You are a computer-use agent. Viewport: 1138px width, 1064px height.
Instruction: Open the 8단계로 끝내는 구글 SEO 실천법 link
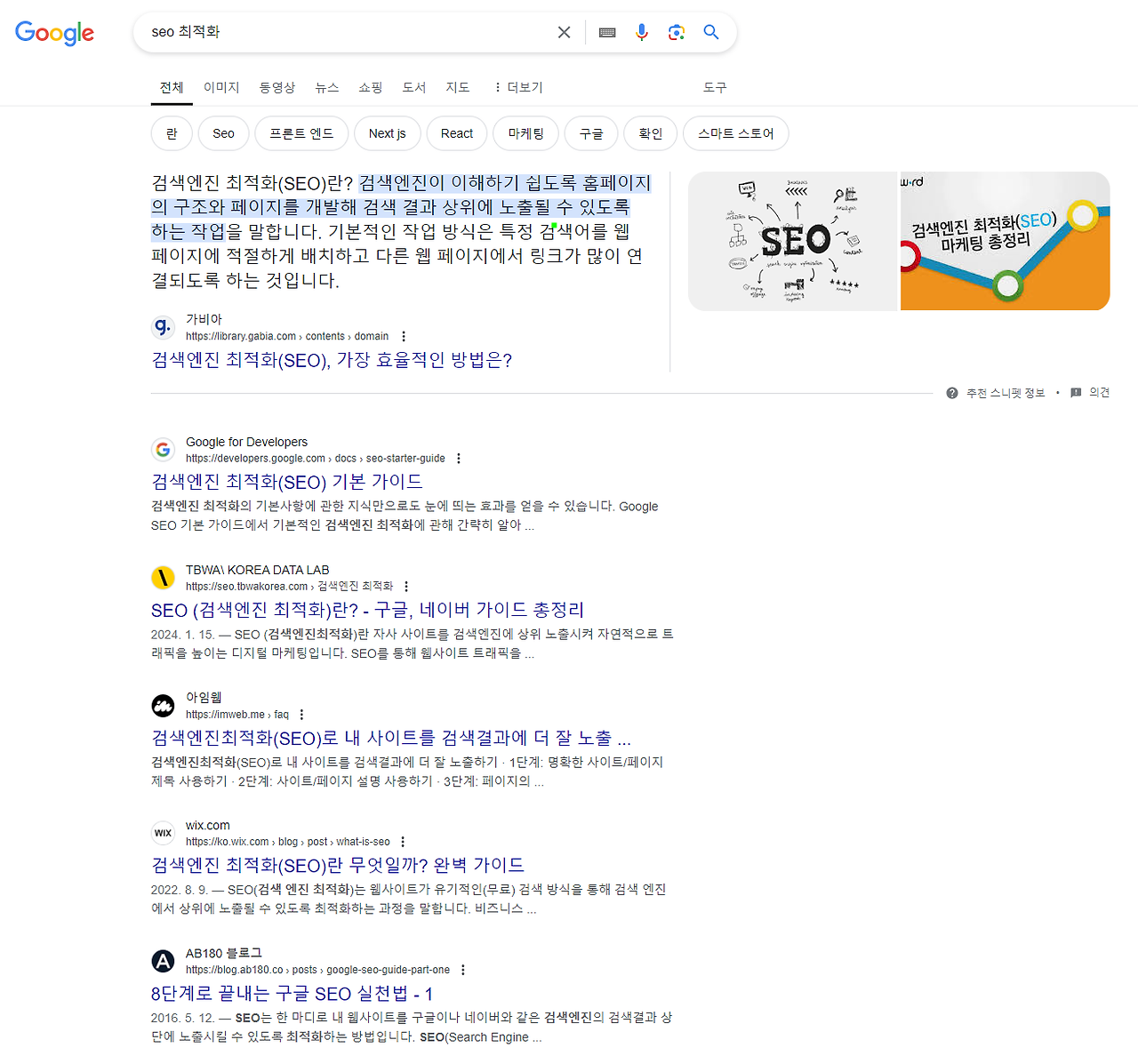[292, 994]
